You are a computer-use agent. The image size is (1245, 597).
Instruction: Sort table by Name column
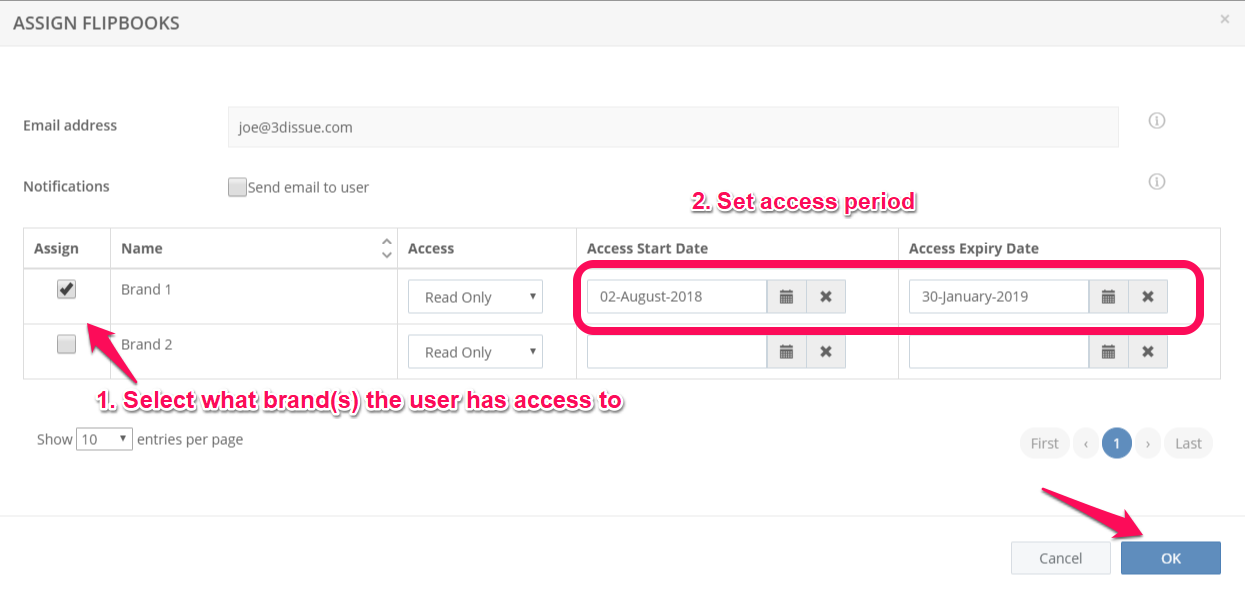click(387, 248)
